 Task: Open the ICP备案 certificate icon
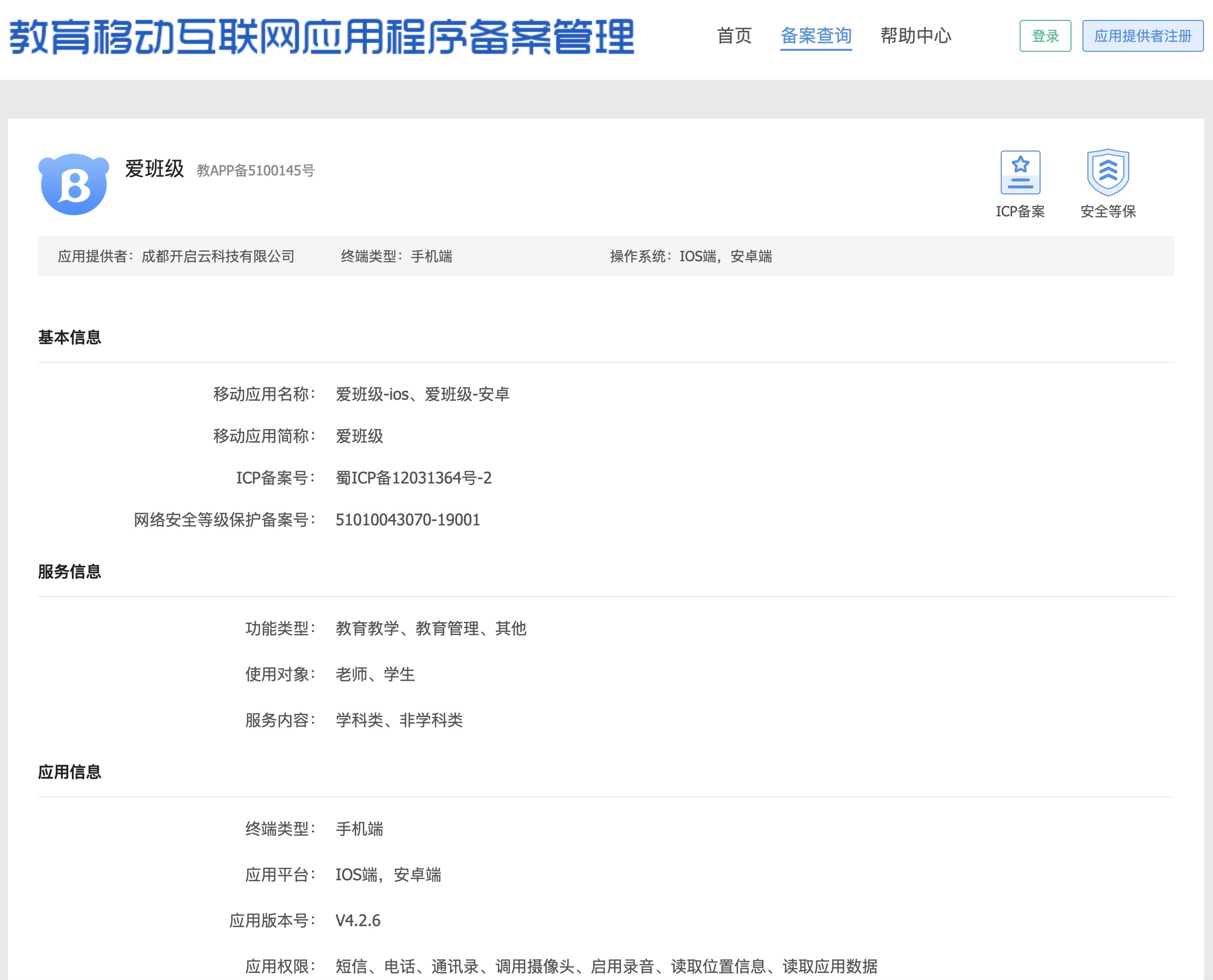click(1020, 173)
